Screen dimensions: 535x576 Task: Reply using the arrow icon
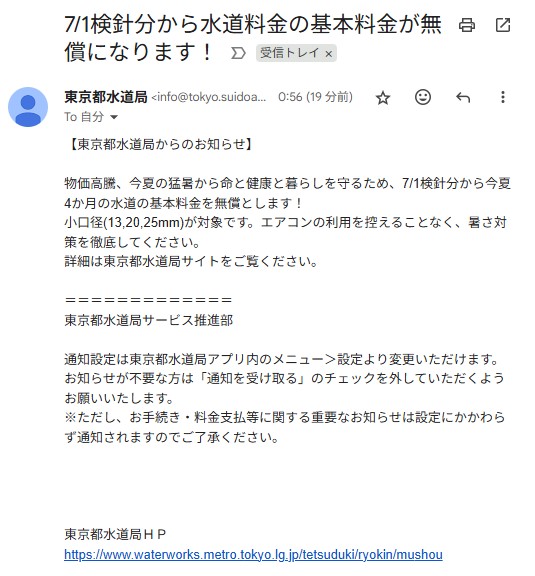click(x=463, y=97)
